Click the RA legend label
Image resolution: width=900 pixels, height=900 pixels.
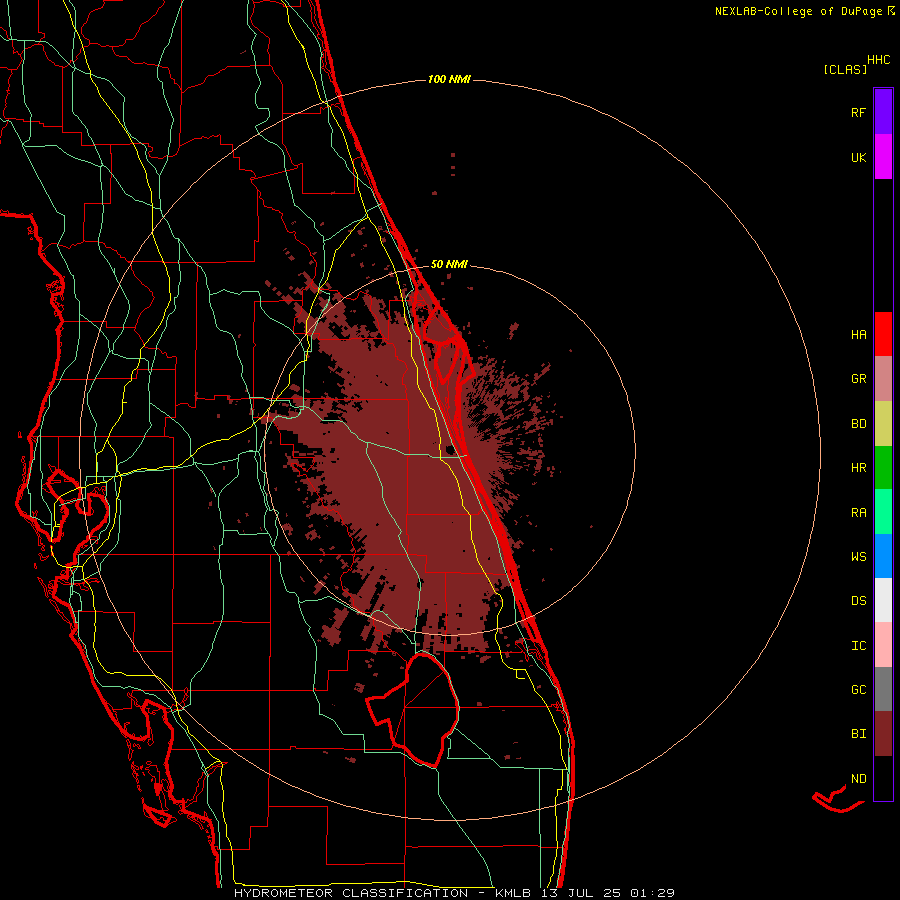point(858,513)
